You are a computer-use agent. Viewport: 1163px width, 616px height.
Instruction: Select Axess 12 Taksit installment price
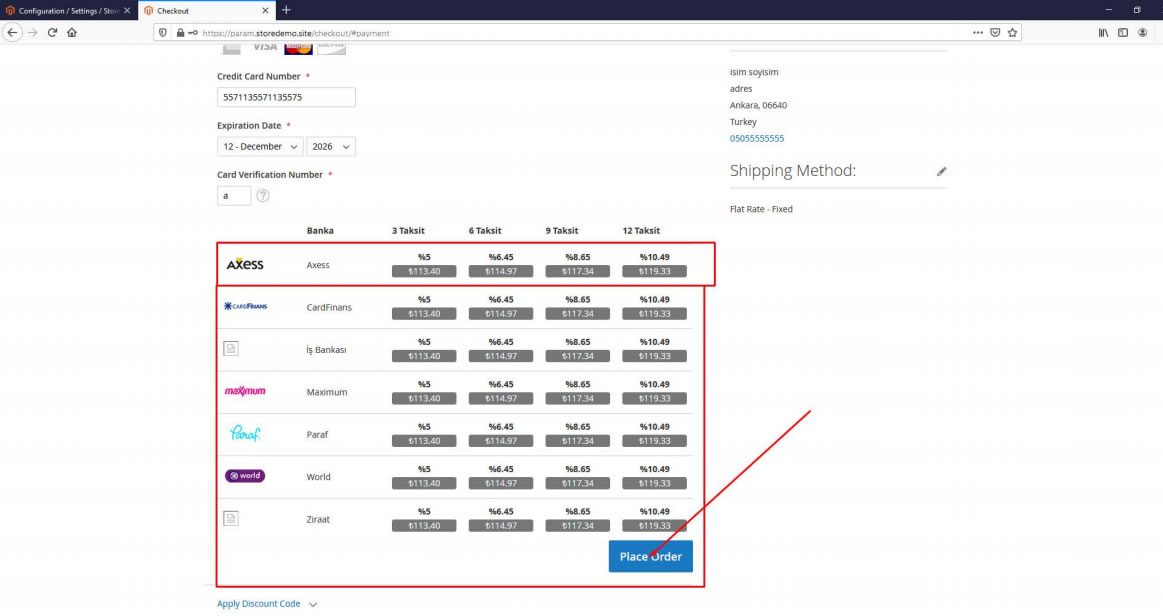[x=654, y=271]
